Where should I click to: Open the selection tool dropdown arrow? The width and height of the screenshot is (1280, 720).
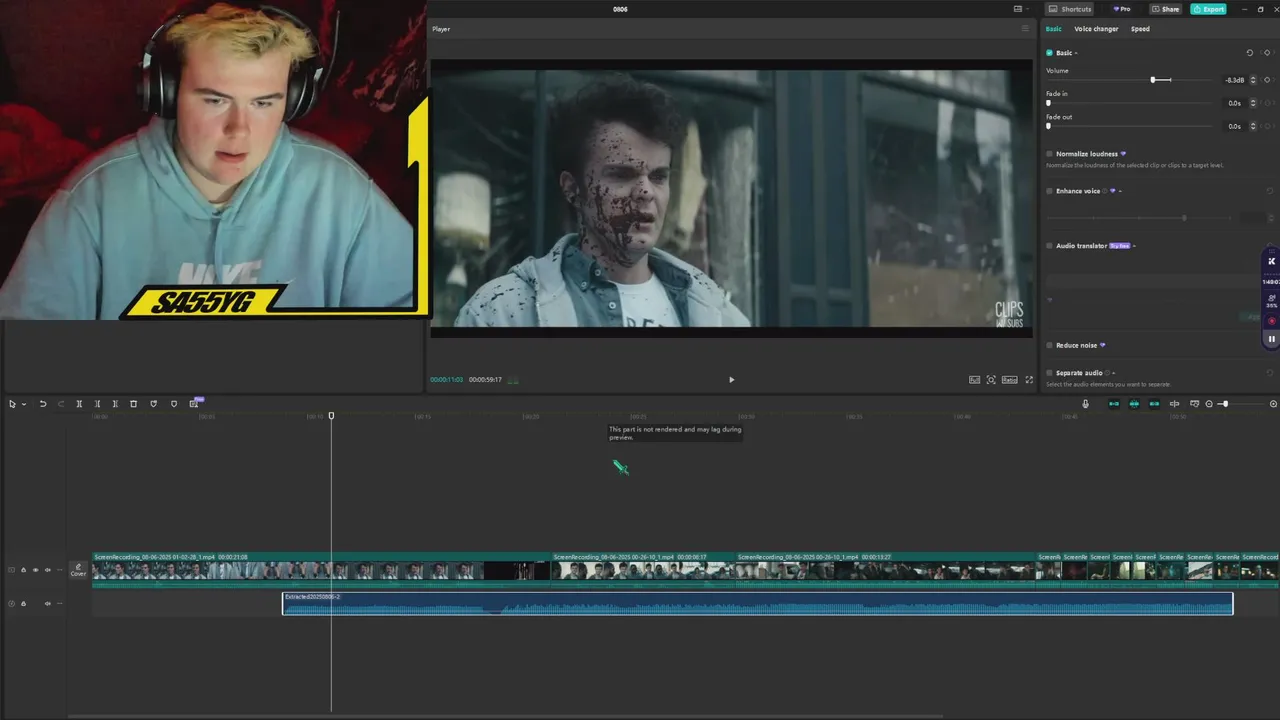tap(23, 404)
